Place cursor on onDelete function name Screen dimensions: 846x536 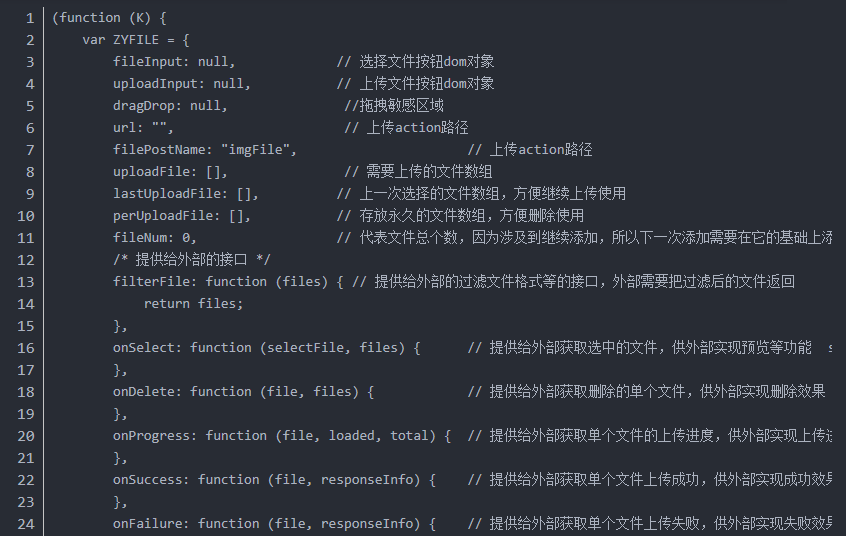(x=147, y=392)
